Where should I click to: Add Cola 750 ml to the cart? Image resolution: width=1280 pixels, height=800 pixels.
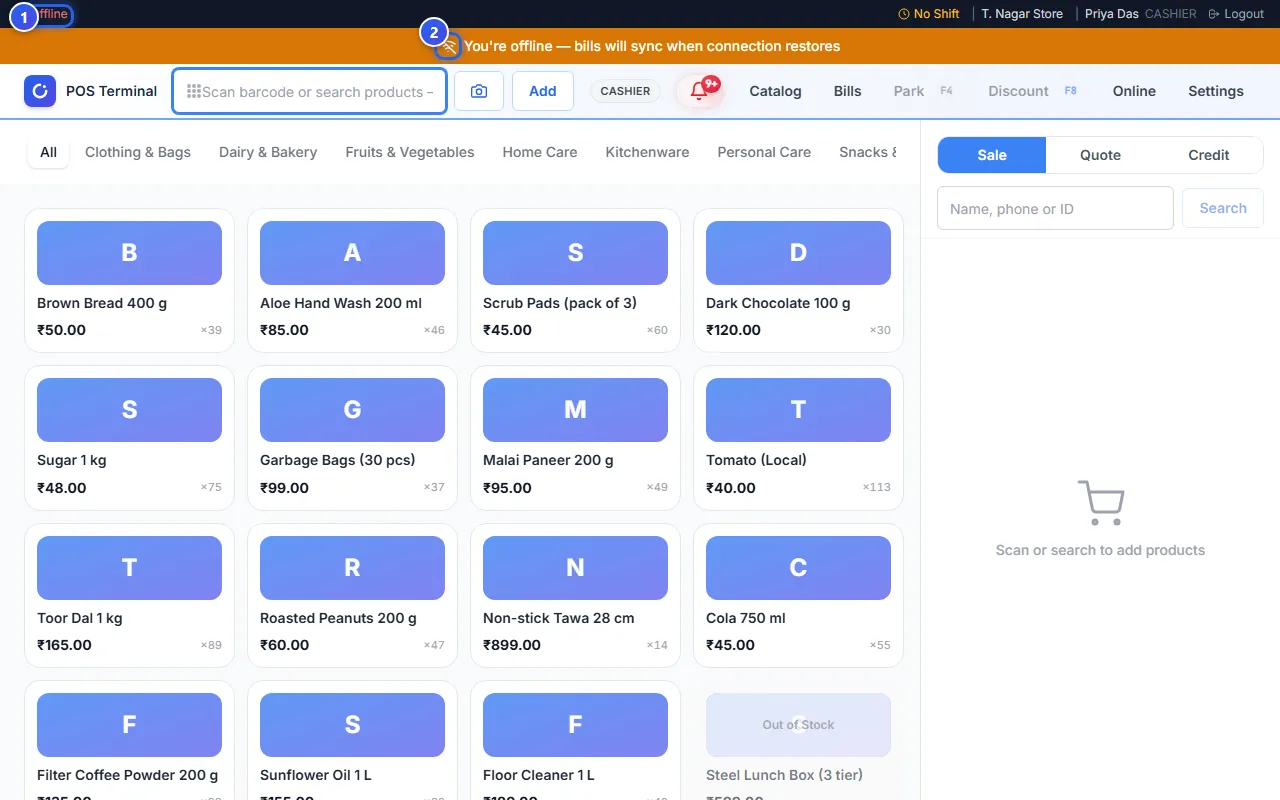798,595
